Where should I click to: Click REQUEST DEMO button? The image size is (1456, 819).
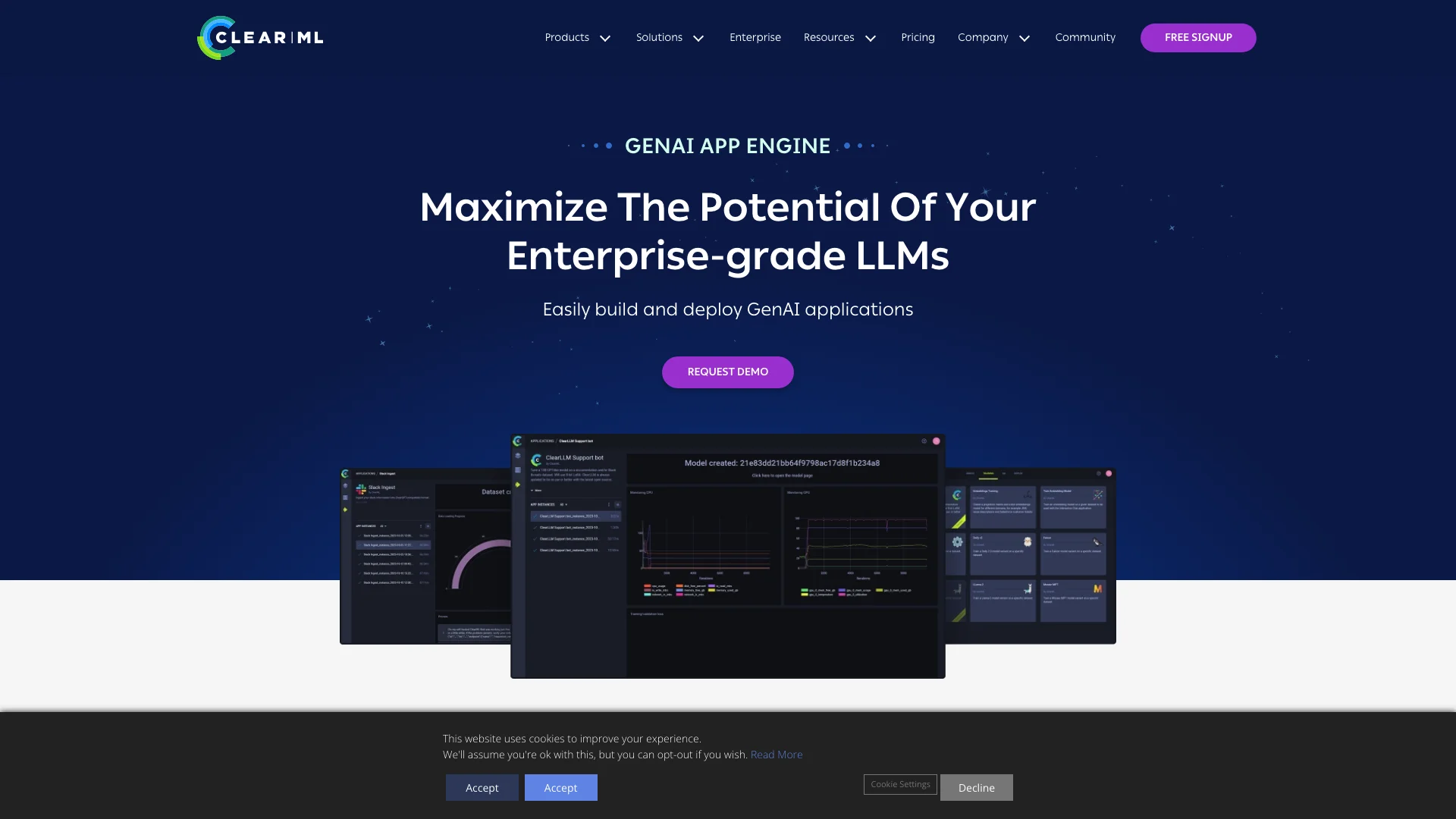(727, 372)
